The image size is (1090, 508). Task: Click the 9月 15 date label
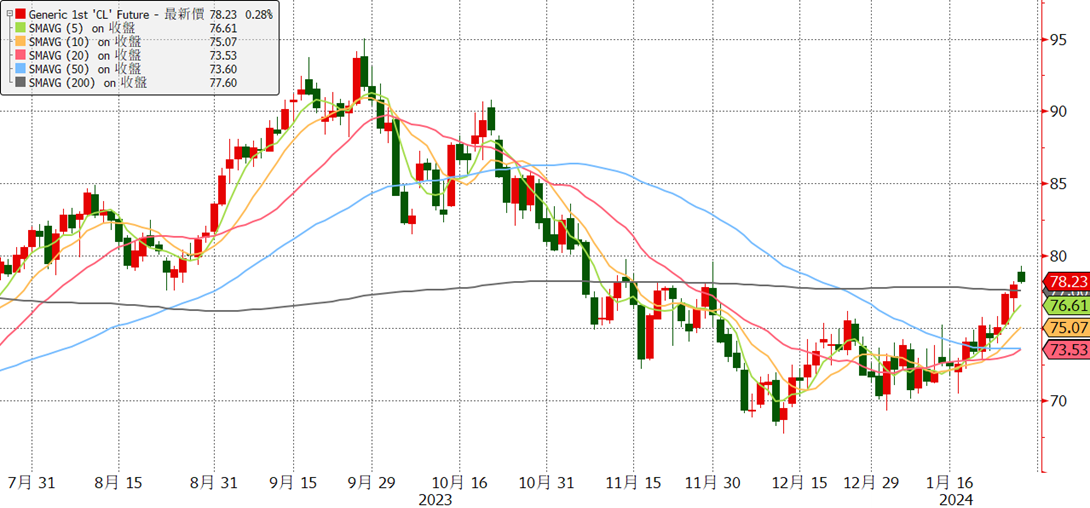(x=293, y=482)
